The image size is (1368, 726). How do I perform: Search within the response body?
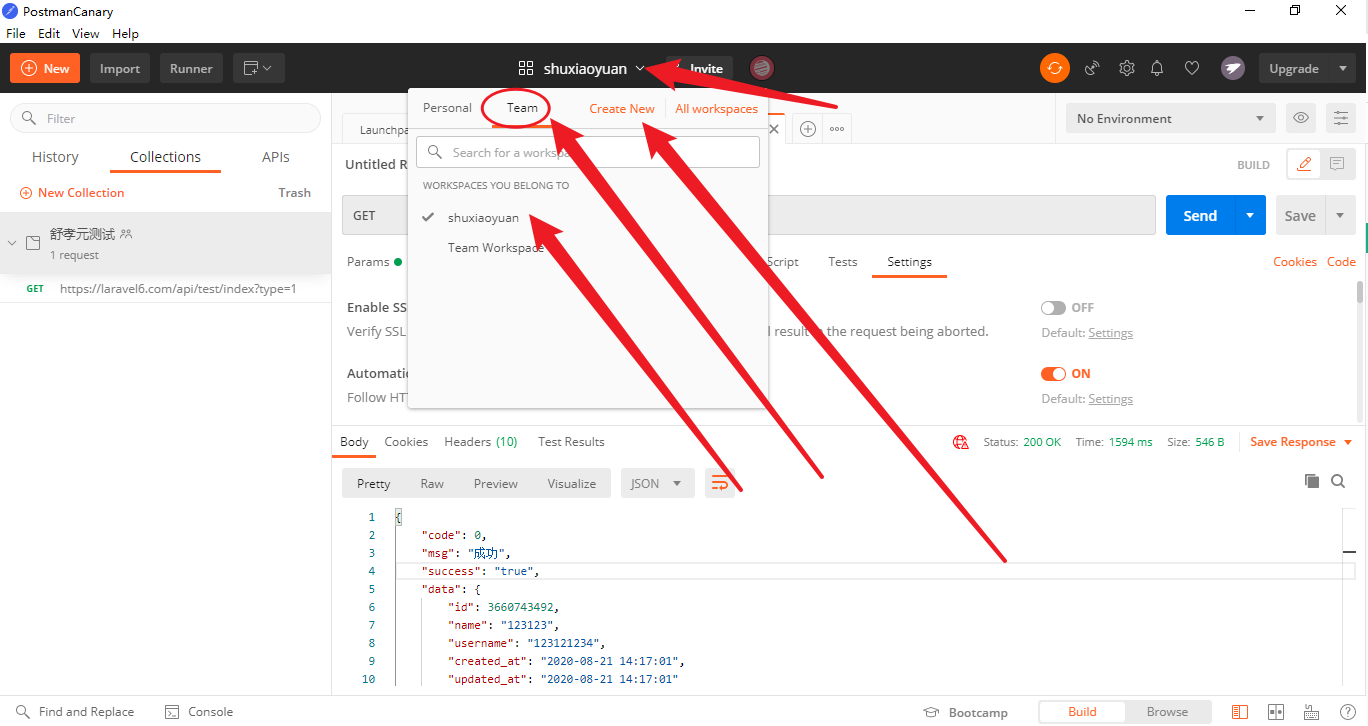1338,481
